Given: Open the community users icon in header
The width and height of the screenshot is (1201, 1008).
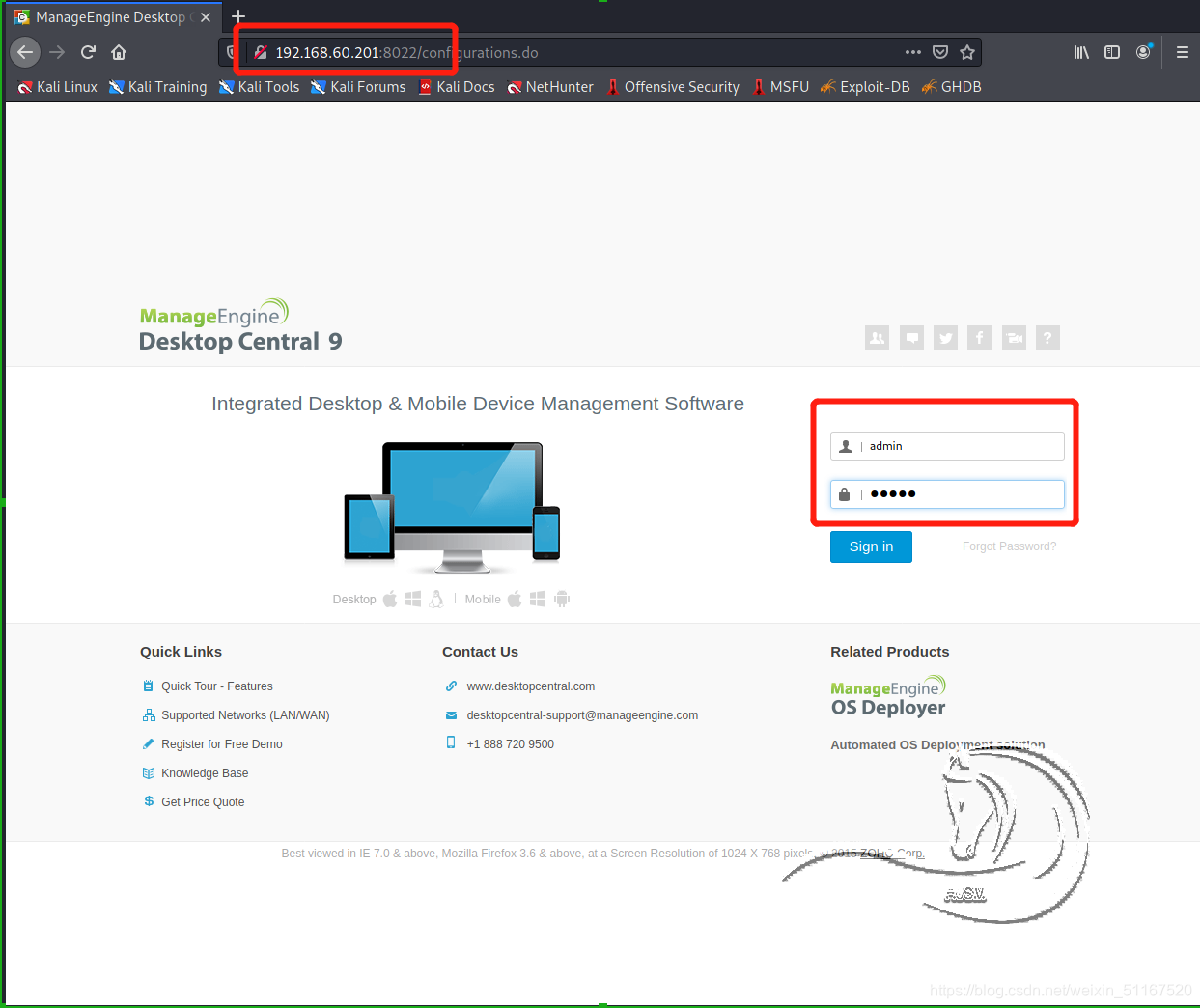Looking at the screenshot, I should [877, 338].
